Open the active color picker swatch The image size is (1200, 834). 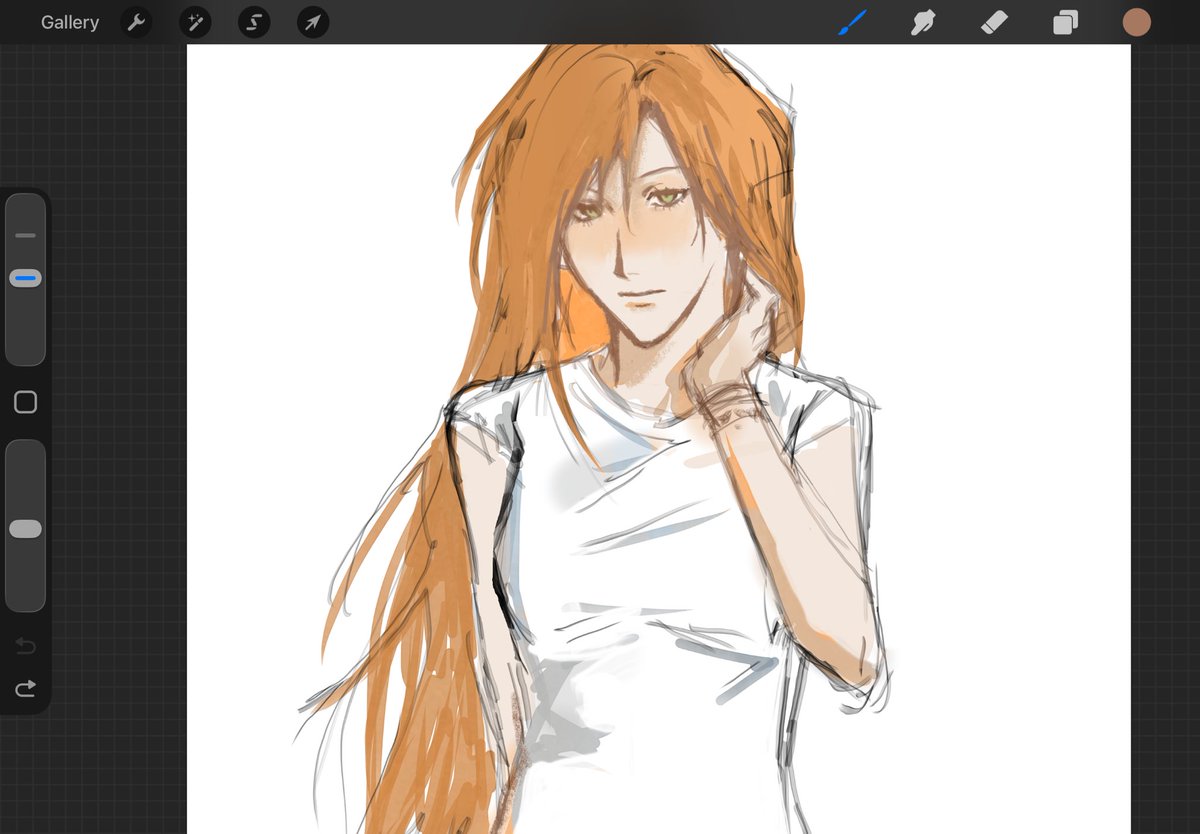coord(1136,22)
